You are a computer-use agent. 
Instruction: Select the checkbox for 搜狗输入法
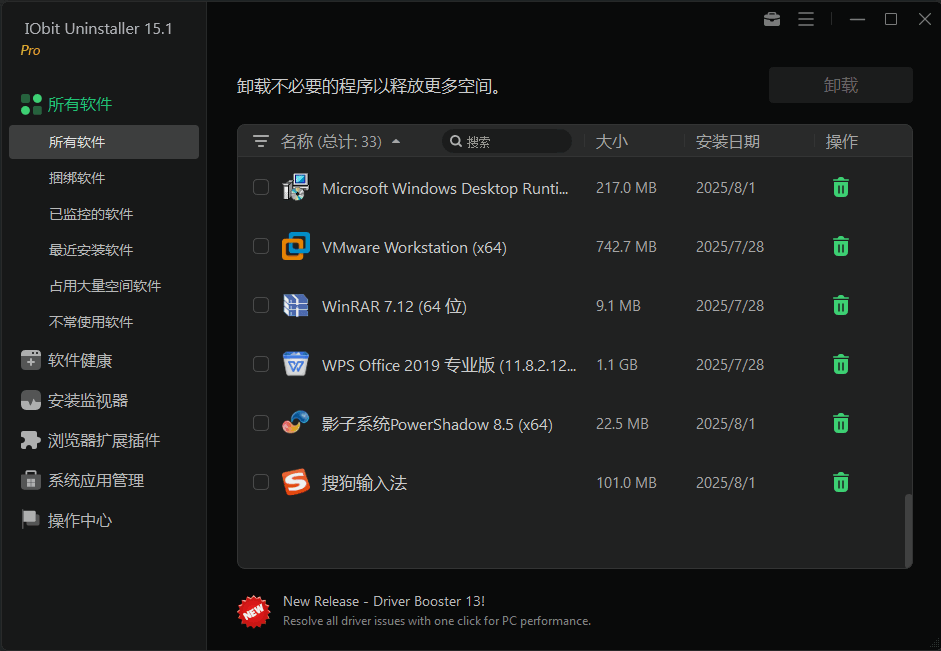(x=261, y=483)
